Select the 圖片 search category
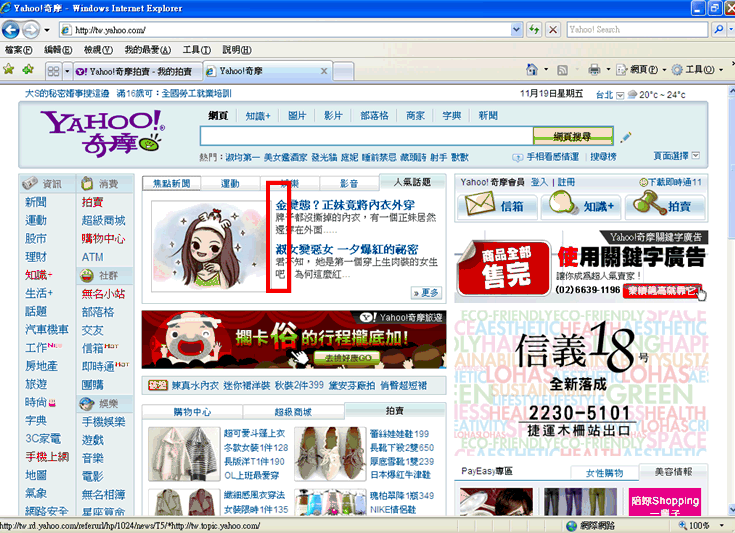Viewport: 735px width, 533px height. [297, 116]
